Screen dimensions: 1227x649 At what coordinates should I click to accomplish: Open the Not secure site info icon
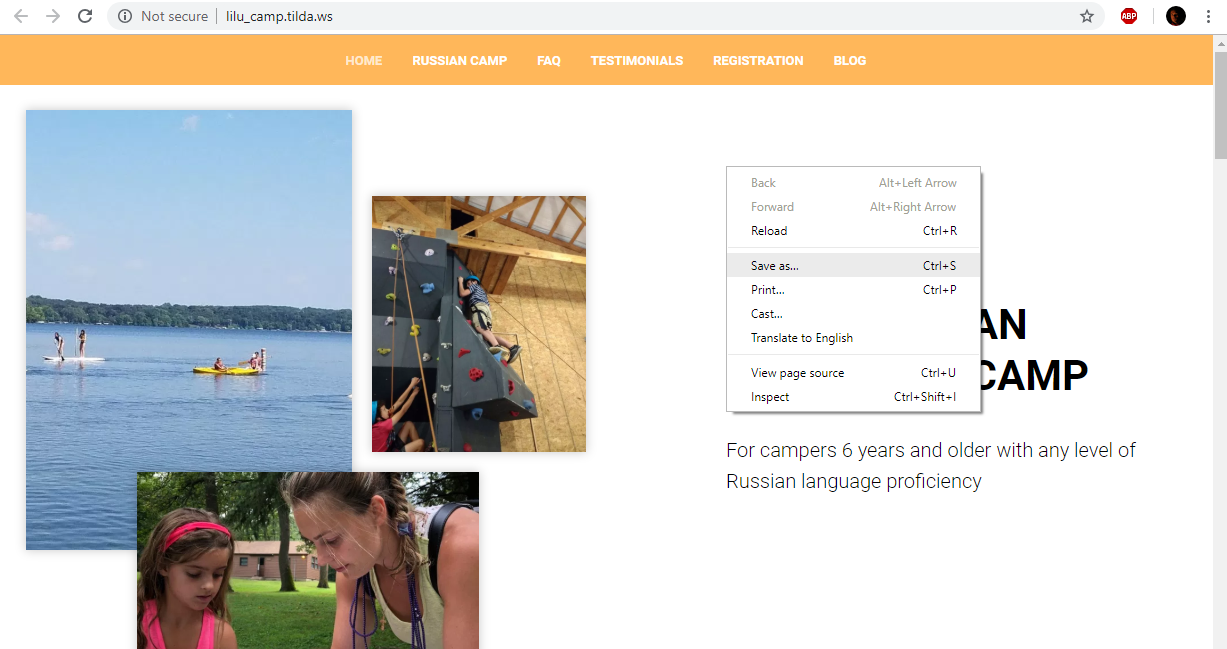125,16
